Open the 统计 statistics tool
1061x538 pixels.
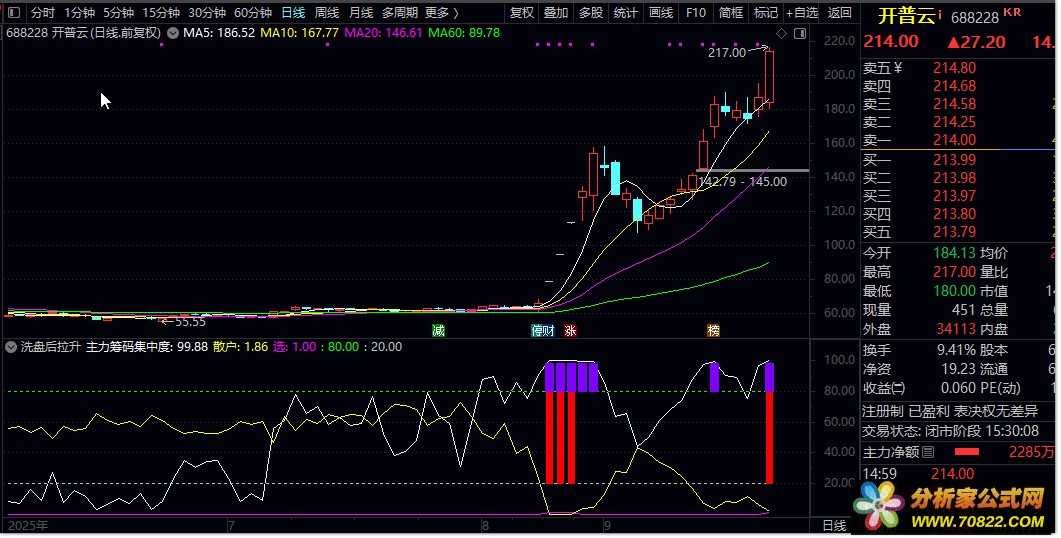coord(625,13)
